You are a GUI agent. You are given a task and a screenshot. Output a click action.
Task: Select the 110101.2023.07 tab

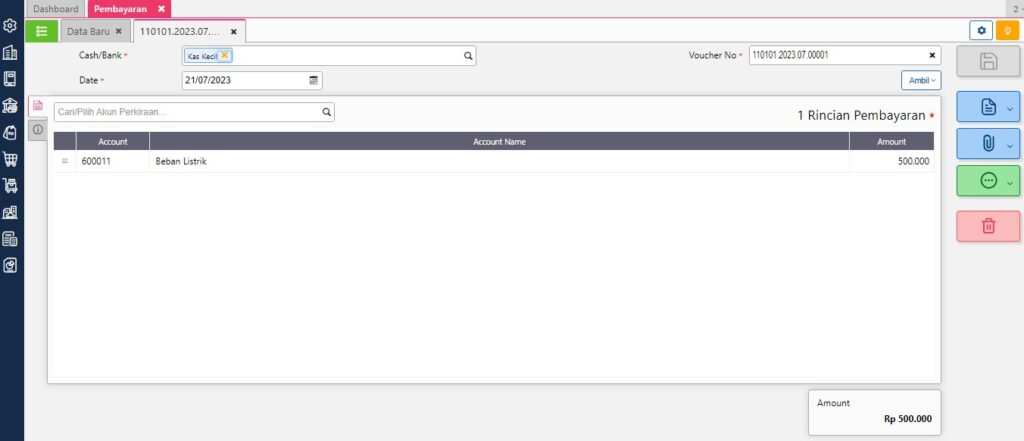(x=180, y=31)
